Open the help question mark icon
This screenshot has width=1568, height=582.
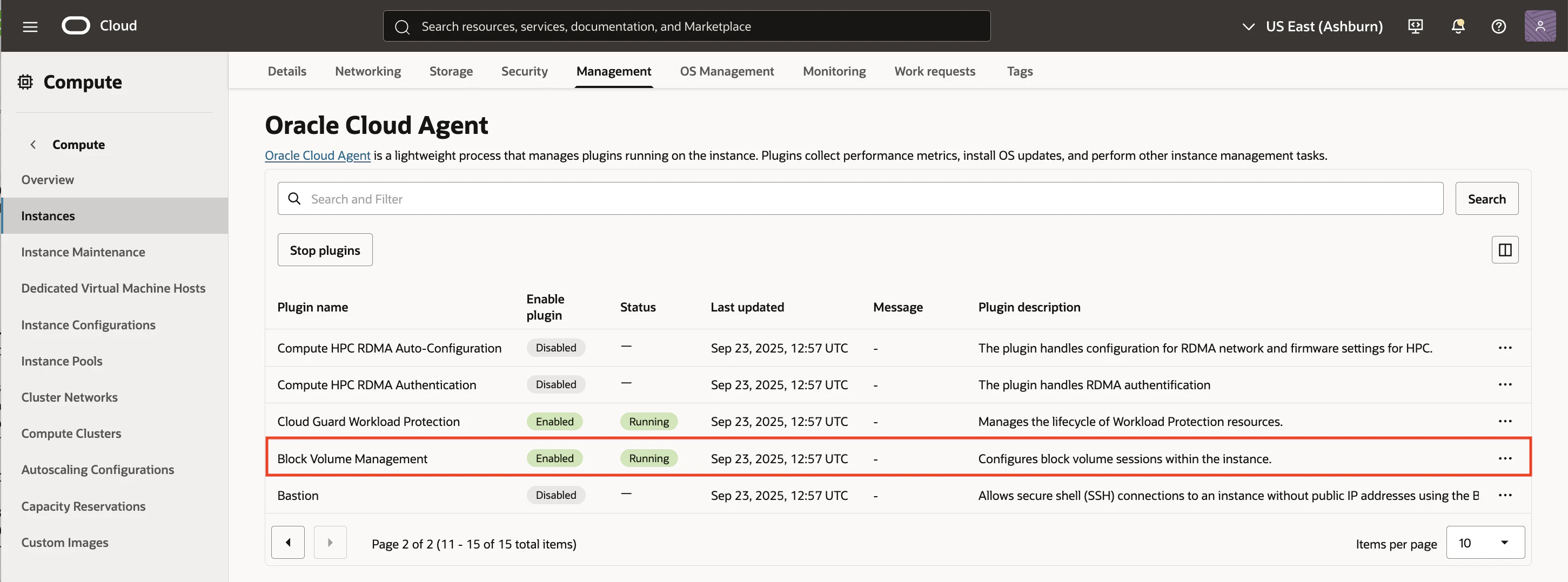pos(1499,26)
